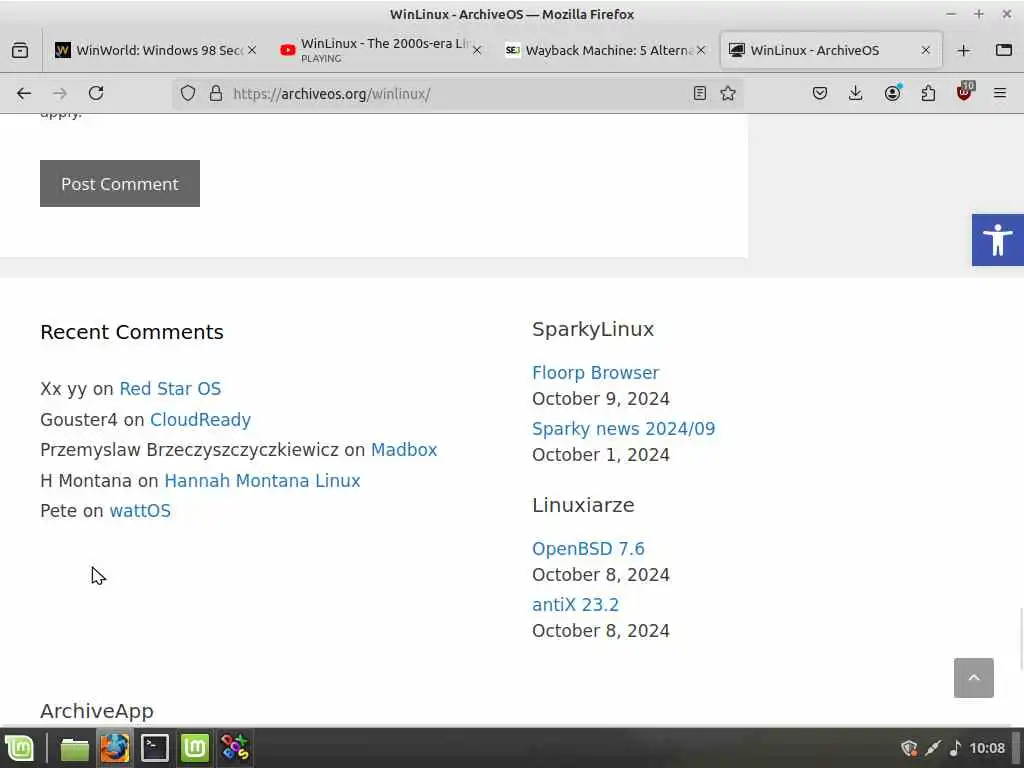Click the scroll-to-top arrow button

973,678
